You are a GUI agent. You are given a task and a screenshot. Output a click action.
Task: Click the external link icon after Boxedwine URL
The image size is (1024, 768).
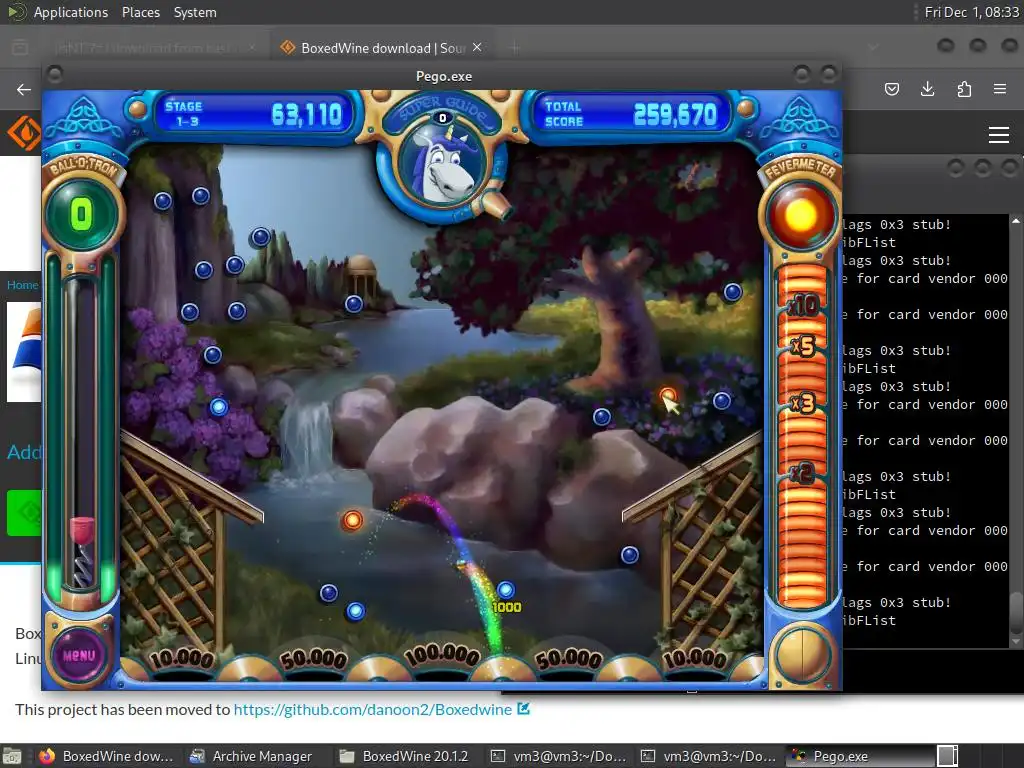click(x=523, y=709)
